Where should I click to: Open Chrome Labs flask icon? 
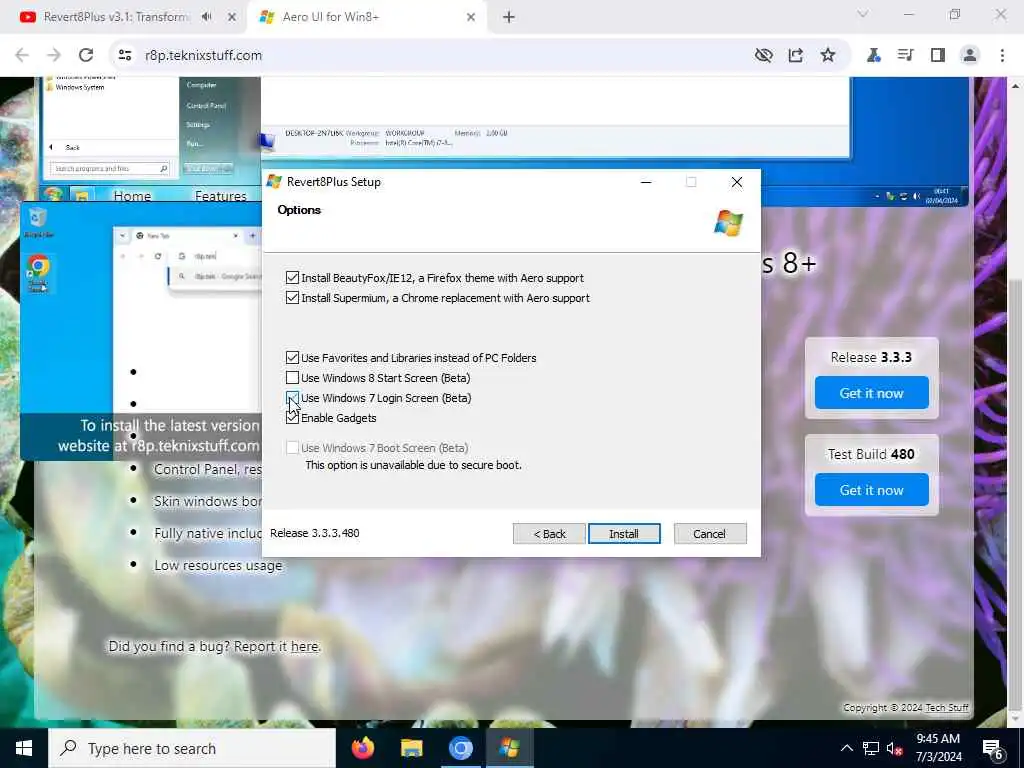(874, 56)
